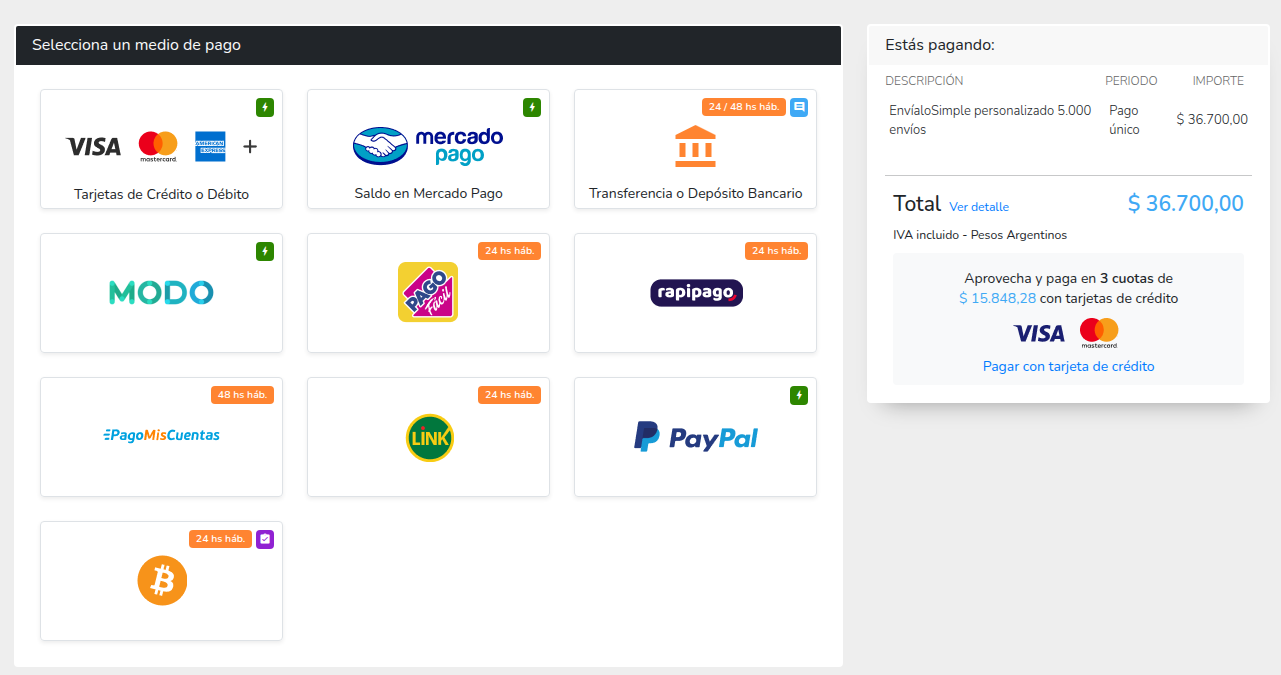Screen dimensions: 1281x675
Task: Click the bank building transfer icon
Action: pyautogui.click(x=695, y=146)
